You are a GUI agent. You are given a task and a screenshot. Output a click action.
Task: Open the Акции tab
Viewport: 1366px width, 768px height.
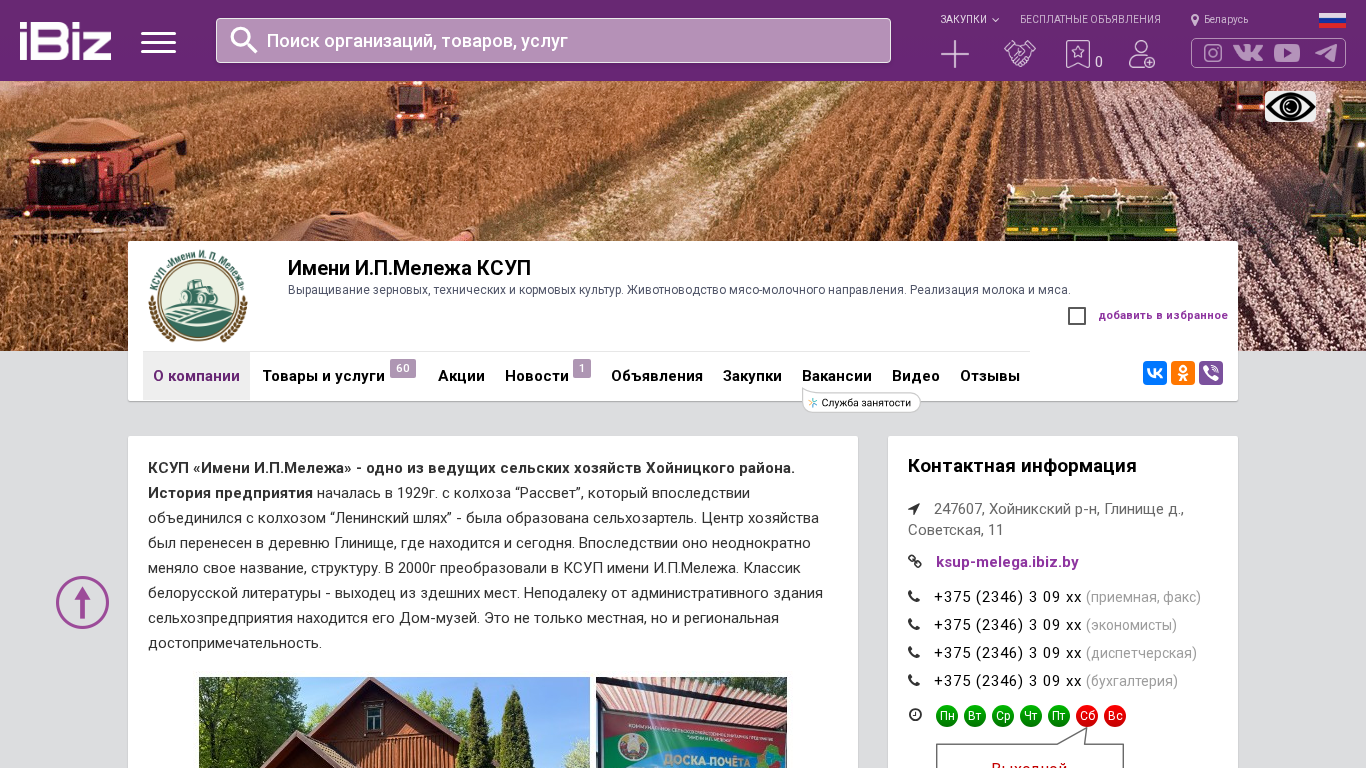(x=461, y=376)
